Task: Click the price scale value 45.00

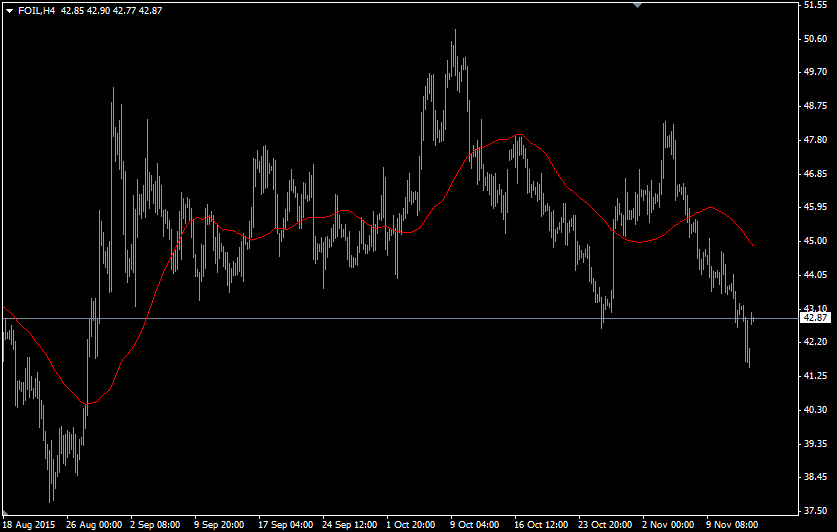Action: click(x=816, y=241)
